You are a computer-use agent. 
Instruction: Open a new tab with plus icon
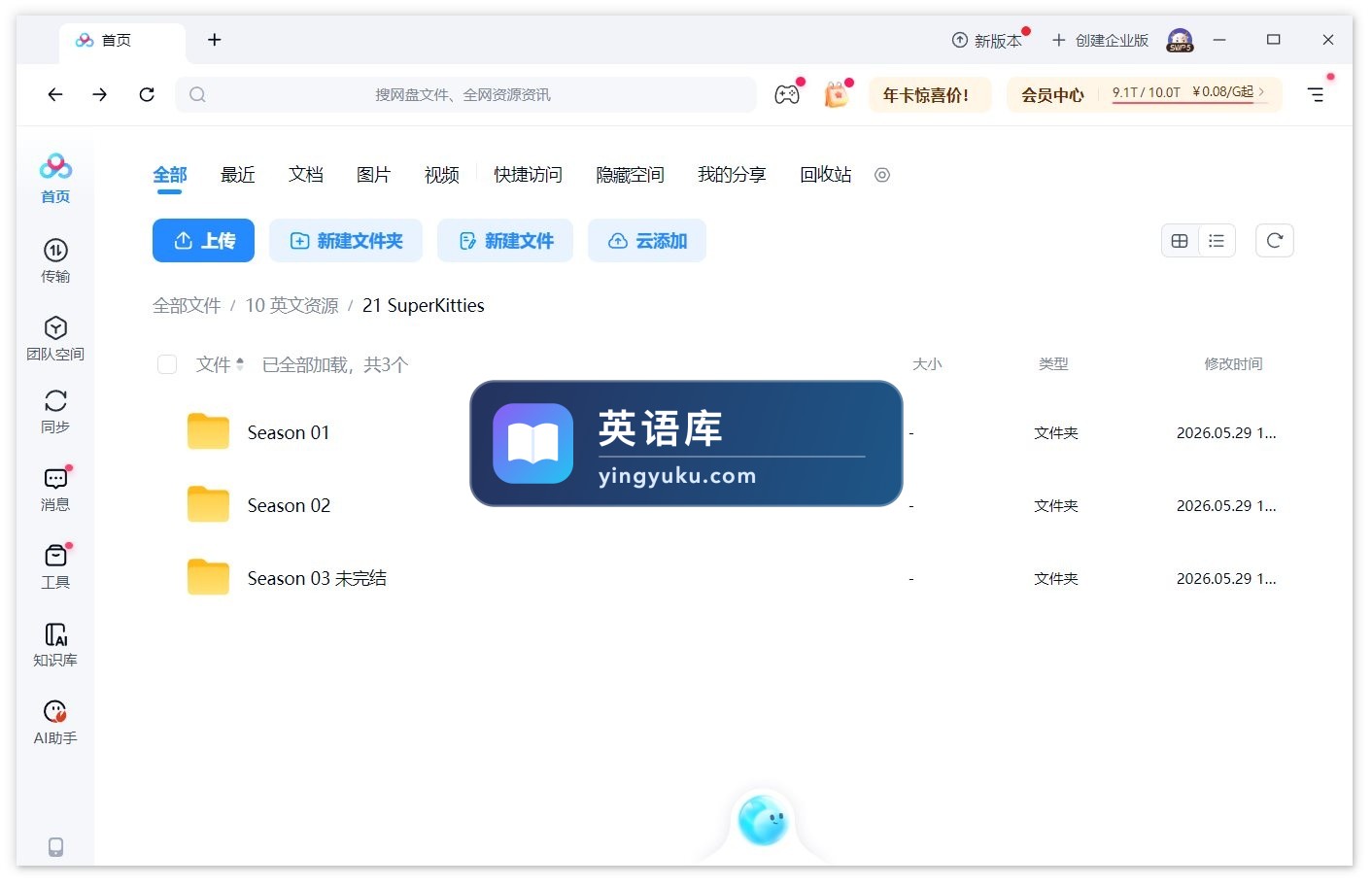point(215,40)
